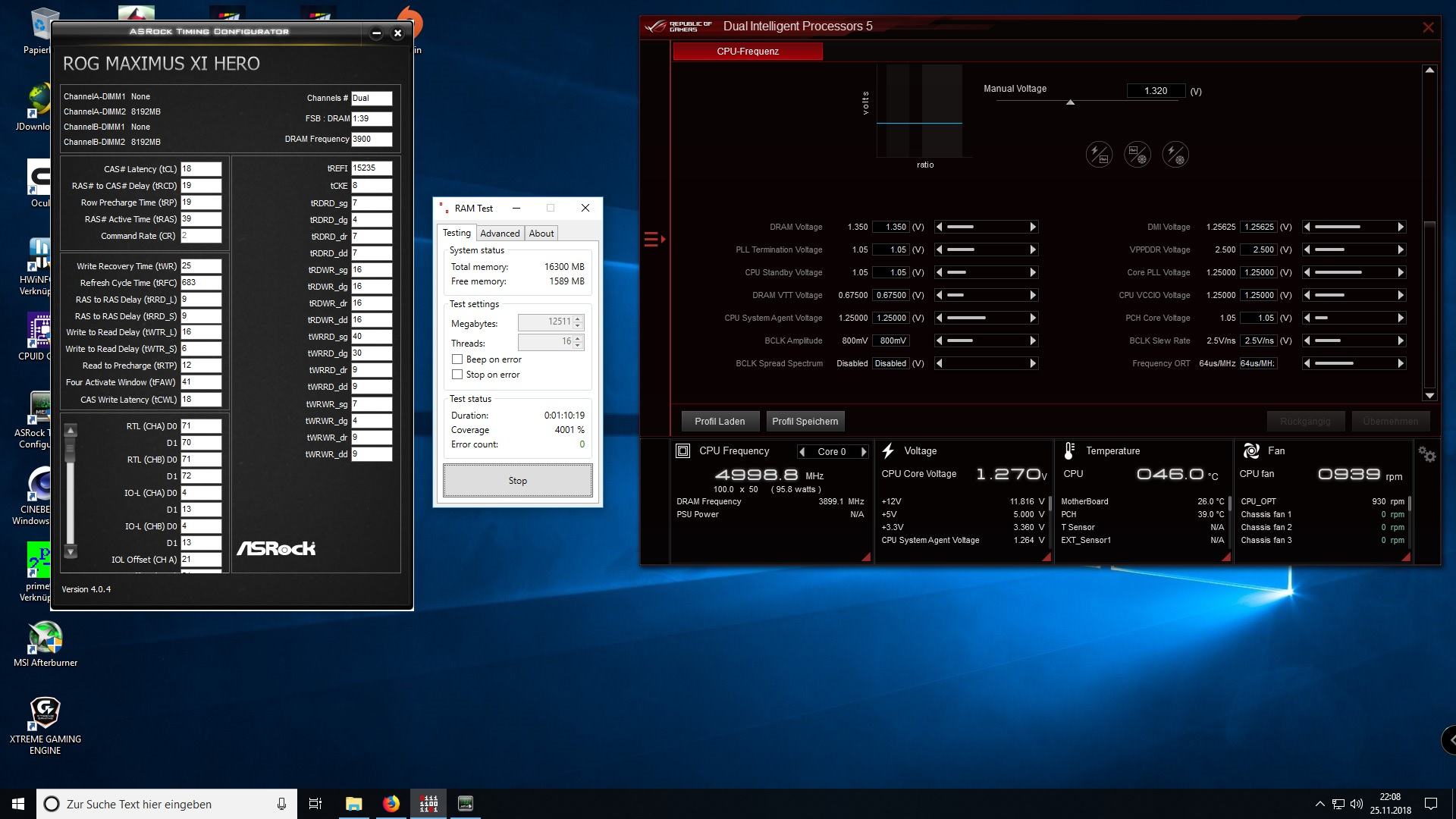Viewport: 1456px width, 819px height.
Task: Open MSI Afterburner desktop icon
Action: coord(45,645)
